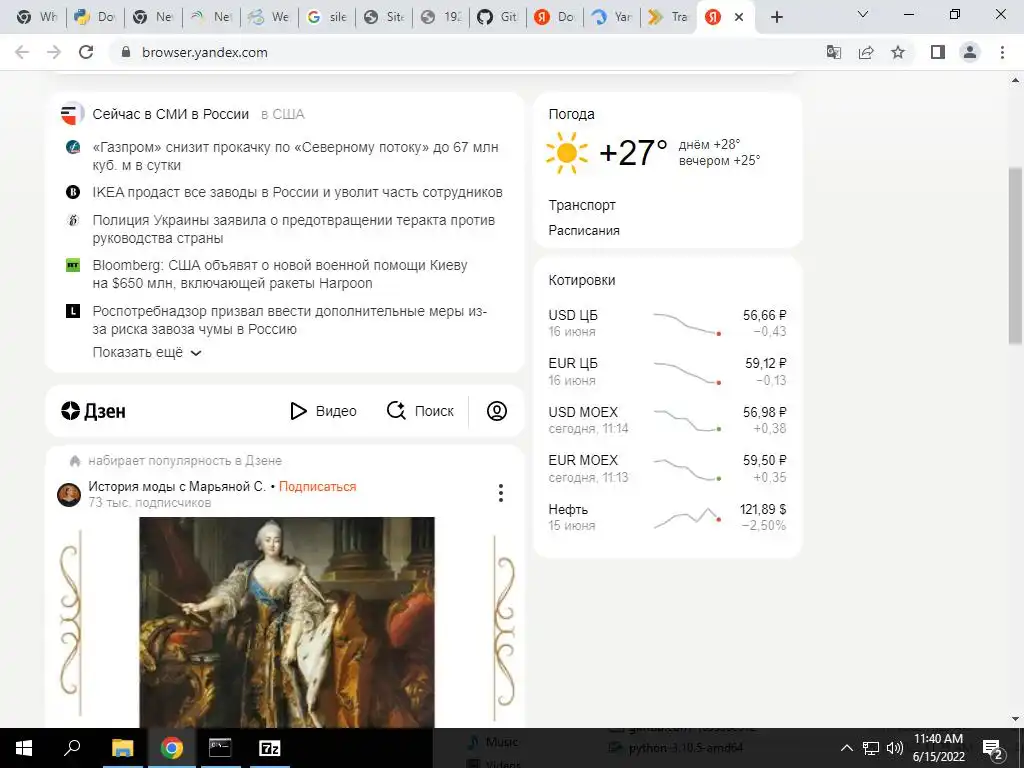
Task: Open the USD MOEX quote row
Action: (667, 420)
